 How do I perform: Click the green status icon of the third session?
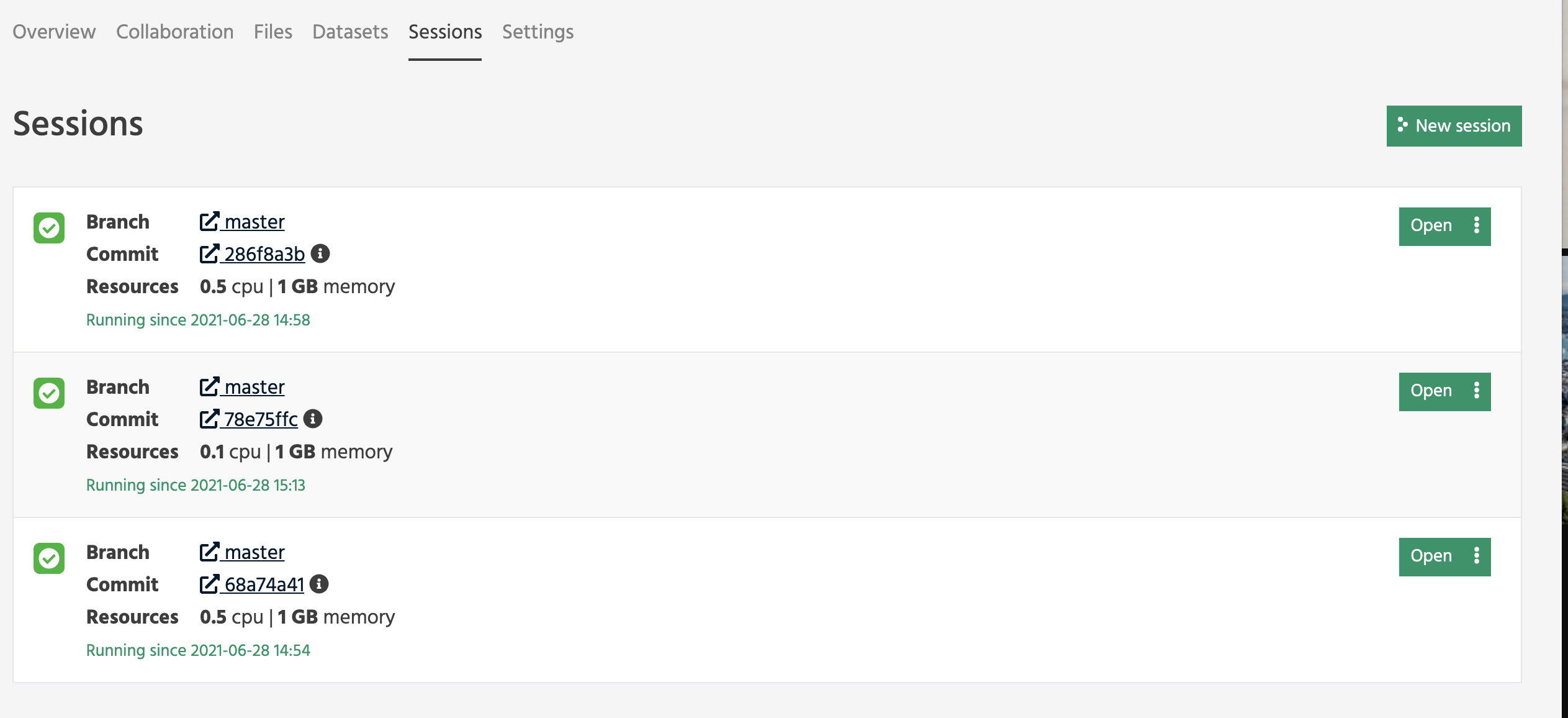(48, 558)
